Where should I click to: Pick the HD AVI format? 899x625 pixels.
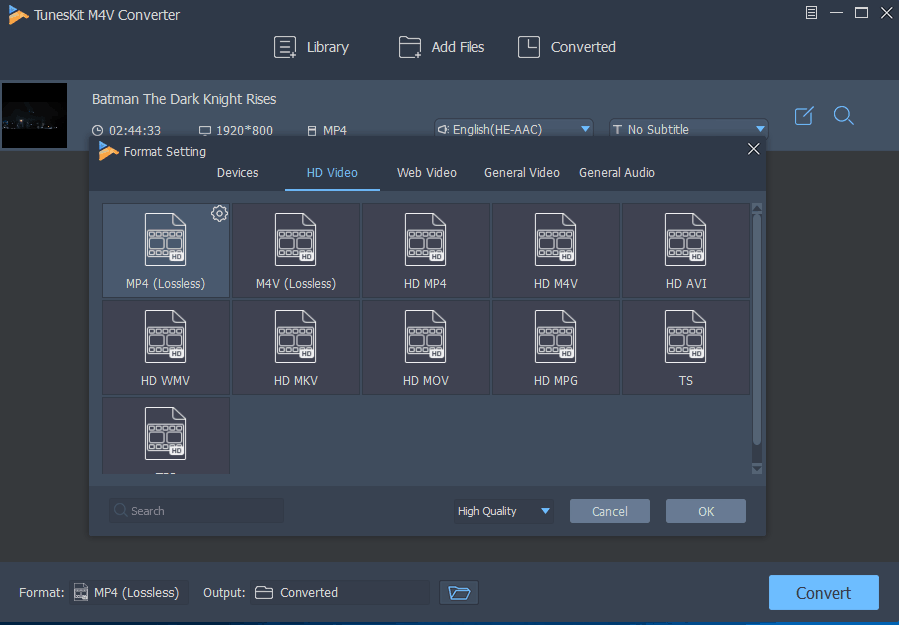[x=686, y=251]
